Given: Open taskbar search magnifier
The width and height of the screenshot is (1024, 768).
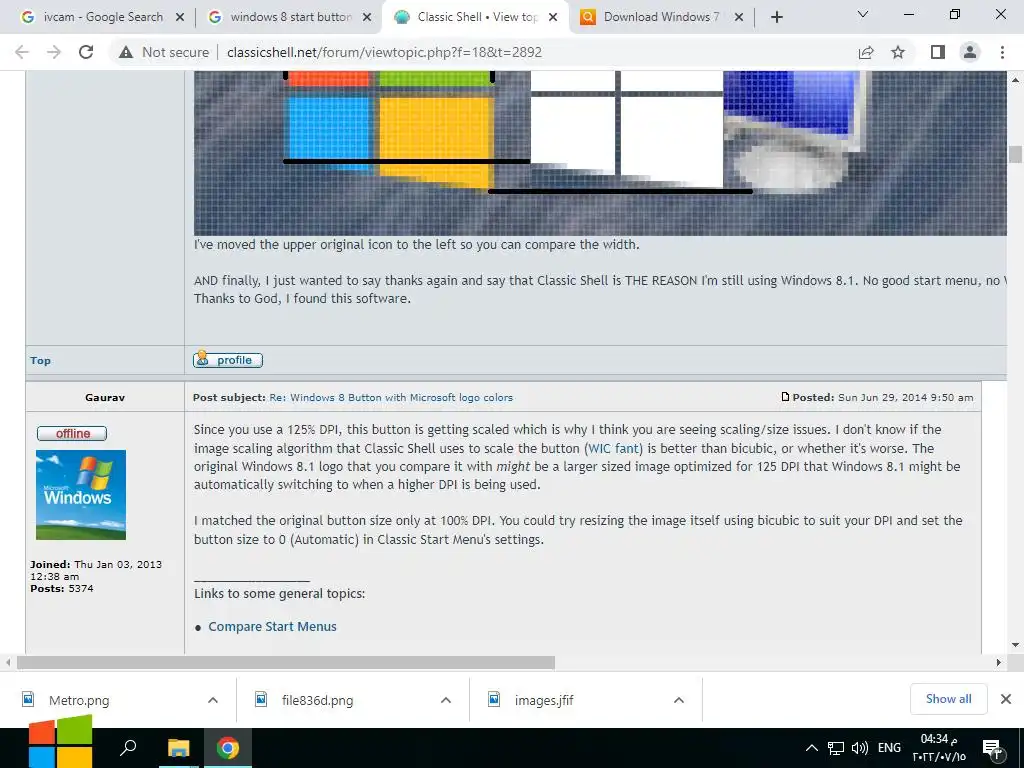Looking at the screenshot, I should [x=129, y=747].
